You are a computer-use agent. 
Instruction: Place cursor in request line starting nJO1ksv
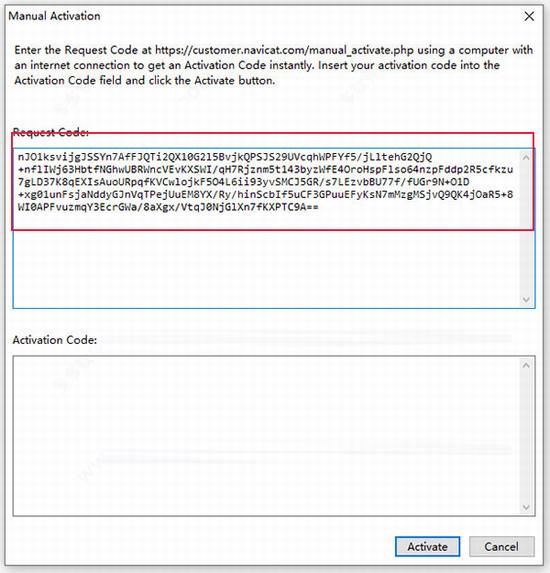(225, 157)
